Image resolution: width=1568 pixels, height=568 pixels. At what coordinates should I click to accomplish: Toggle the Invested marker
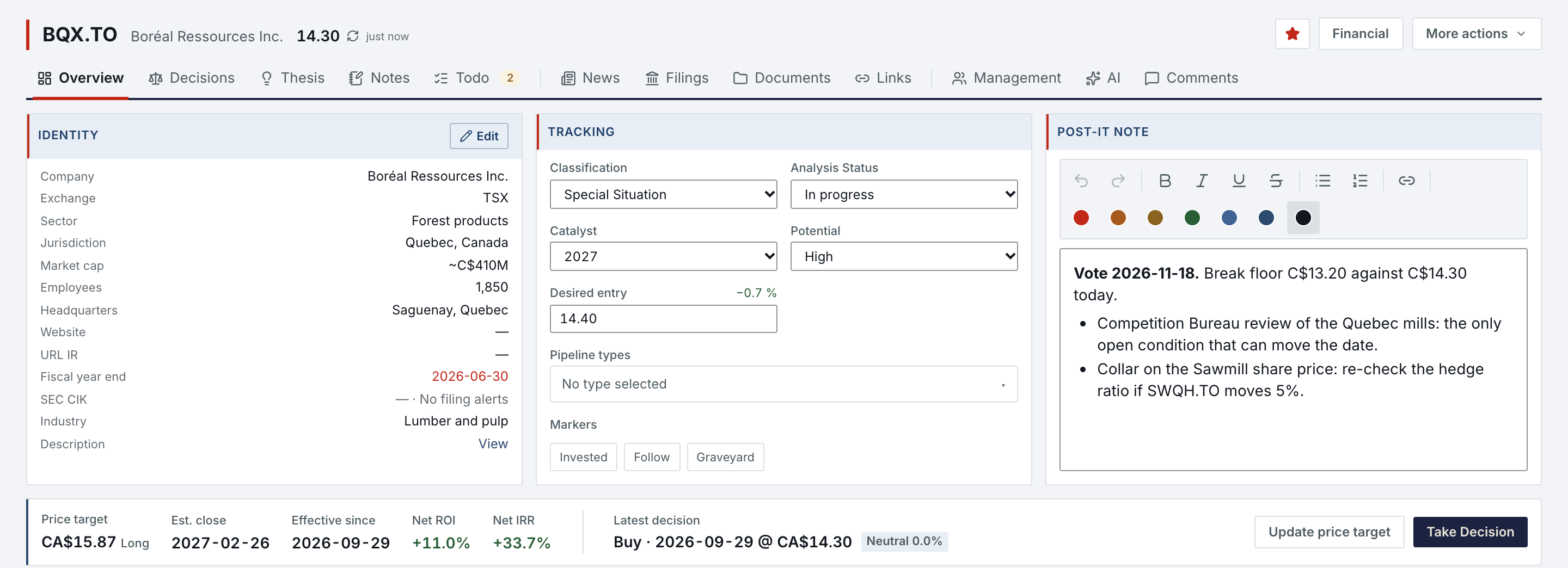tap(583, 456)
